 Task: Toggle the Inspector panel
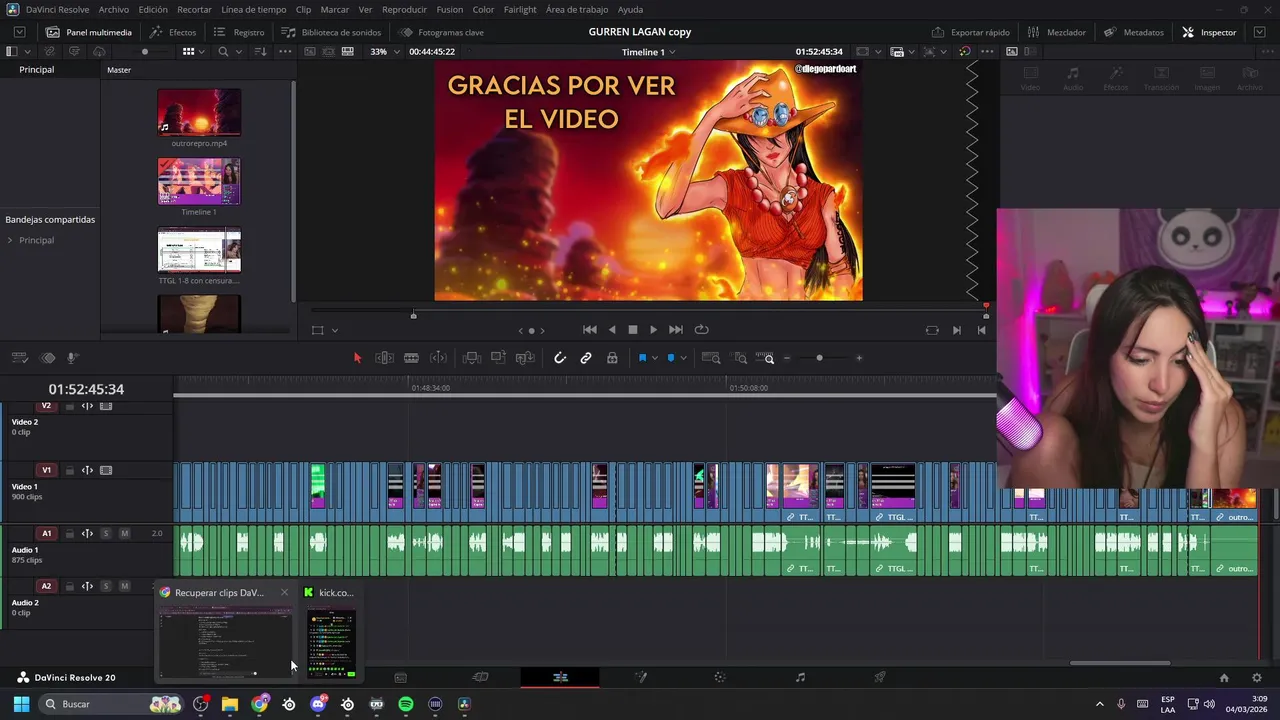1209,32
